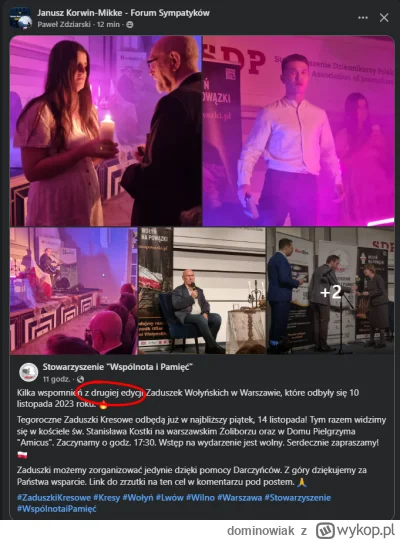400x540 pixels.
Task: Click the #Warszawa hashtag
Action: 239,498
